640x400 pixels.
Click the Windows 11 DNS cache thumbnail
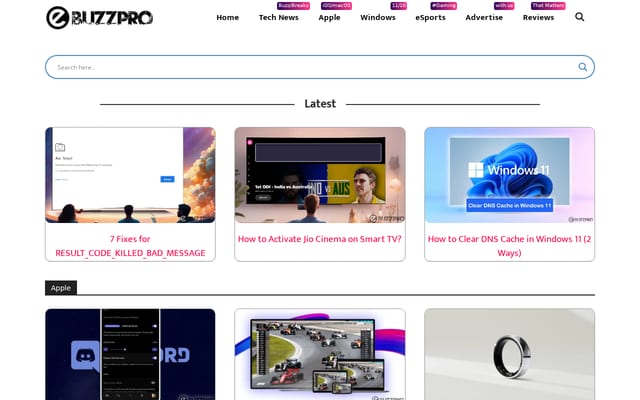pos(509,175)
